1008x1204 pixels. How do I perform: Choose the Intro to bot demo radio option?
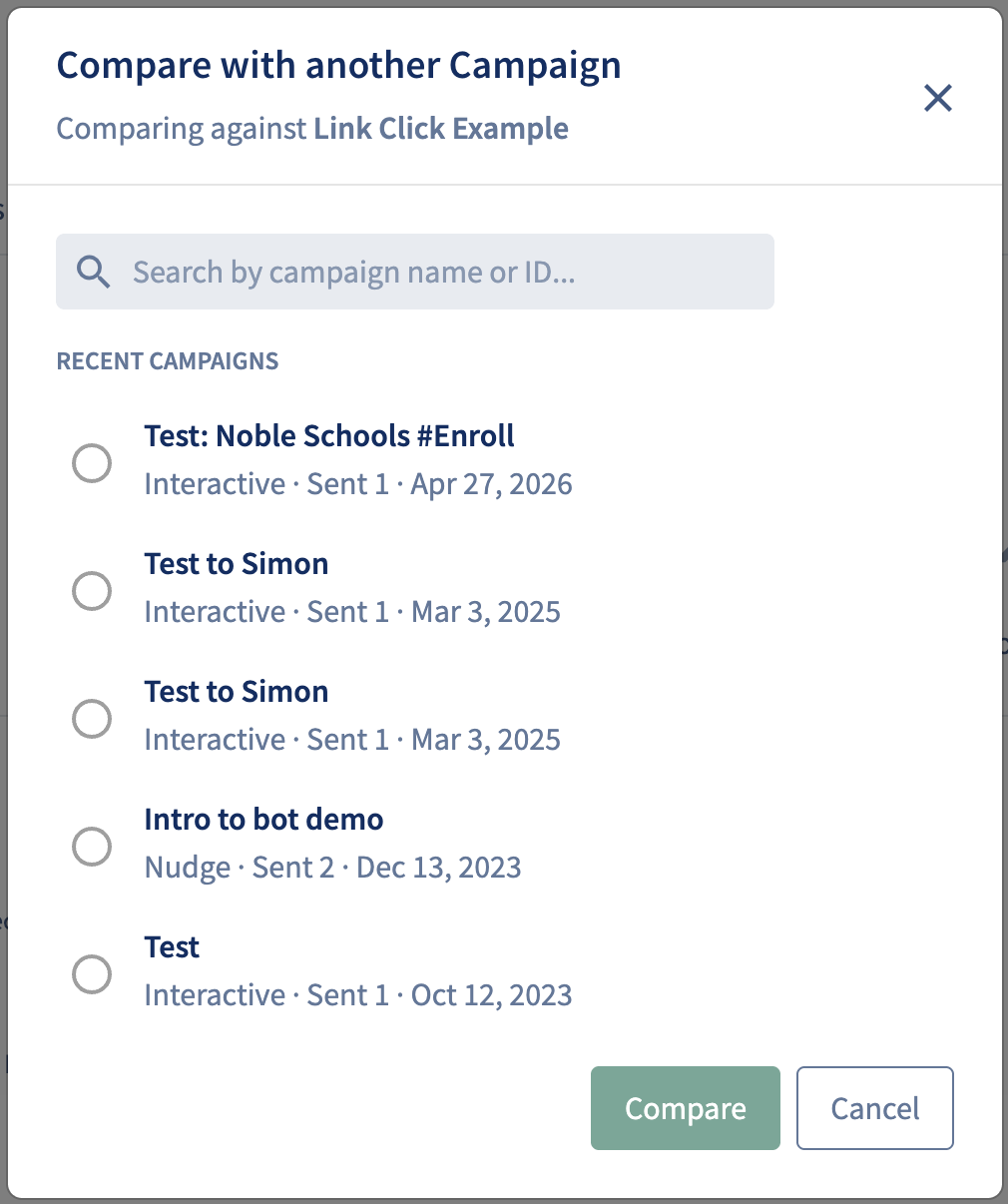[92, 847]
